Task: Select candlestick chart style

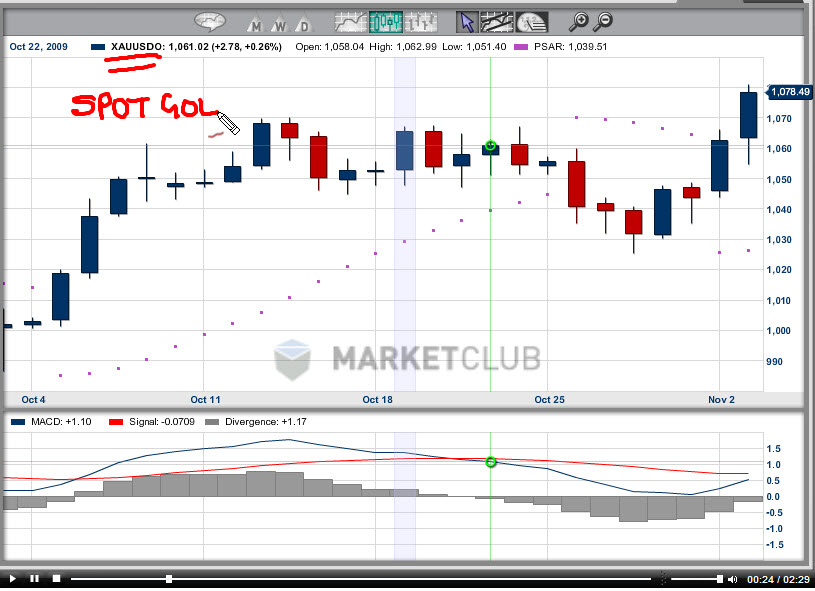Action: point(386,22)
